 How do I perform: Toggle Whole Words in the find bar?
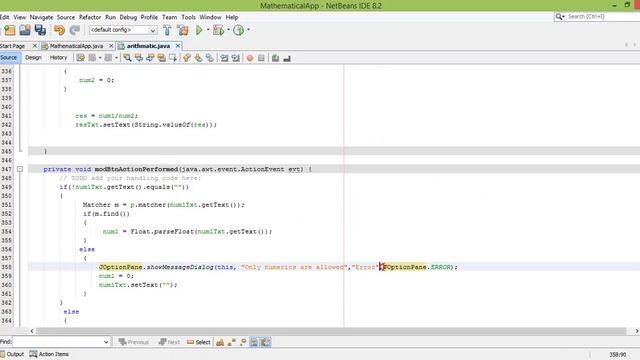point(231,342)
